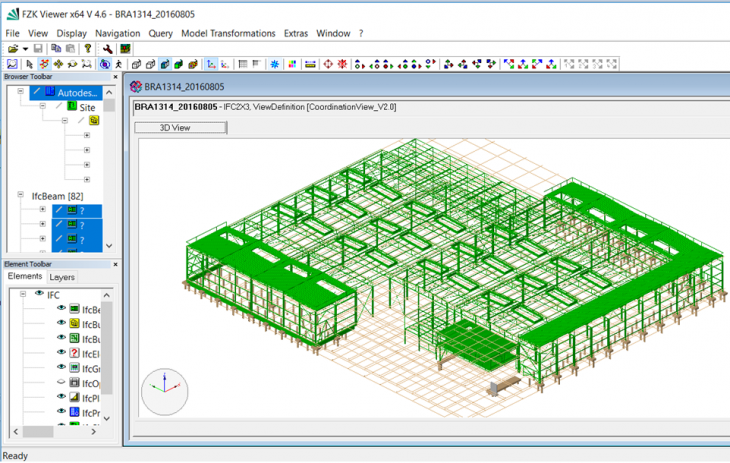Screen dimensions: 730x463
Task: Select the arrow pointer selection tool
Action: click(28, 64)
